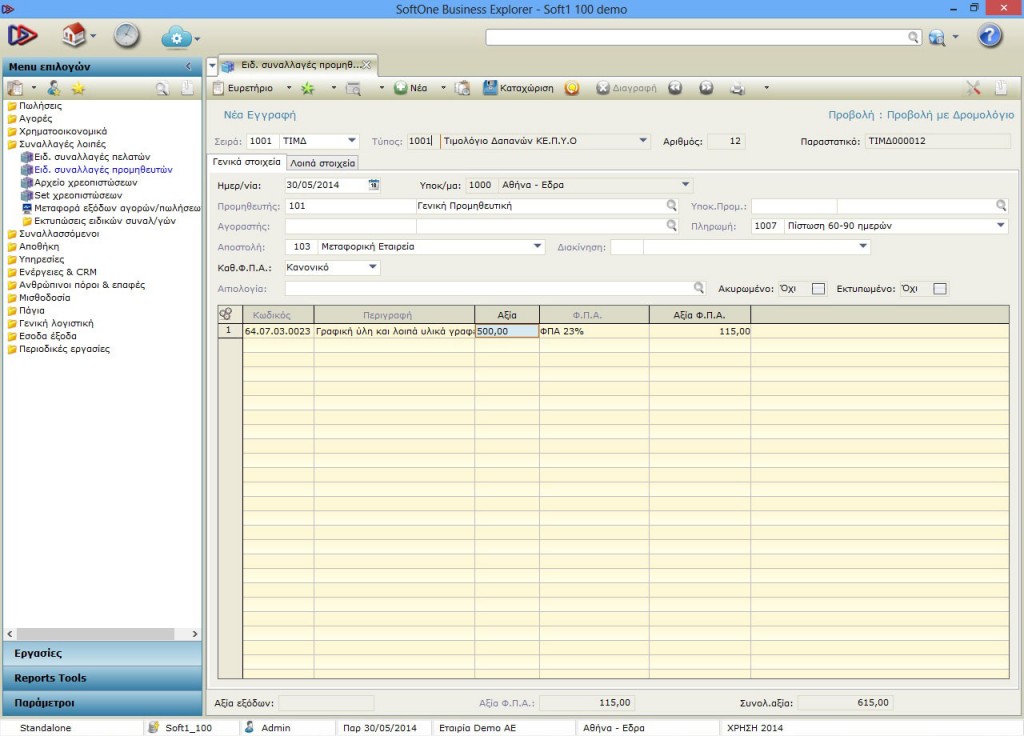Select the Ειδ. συναλλαγές προμηθ... document tab
The height and width of the screenshot is (736, 1024).
(x=298, y=65)
